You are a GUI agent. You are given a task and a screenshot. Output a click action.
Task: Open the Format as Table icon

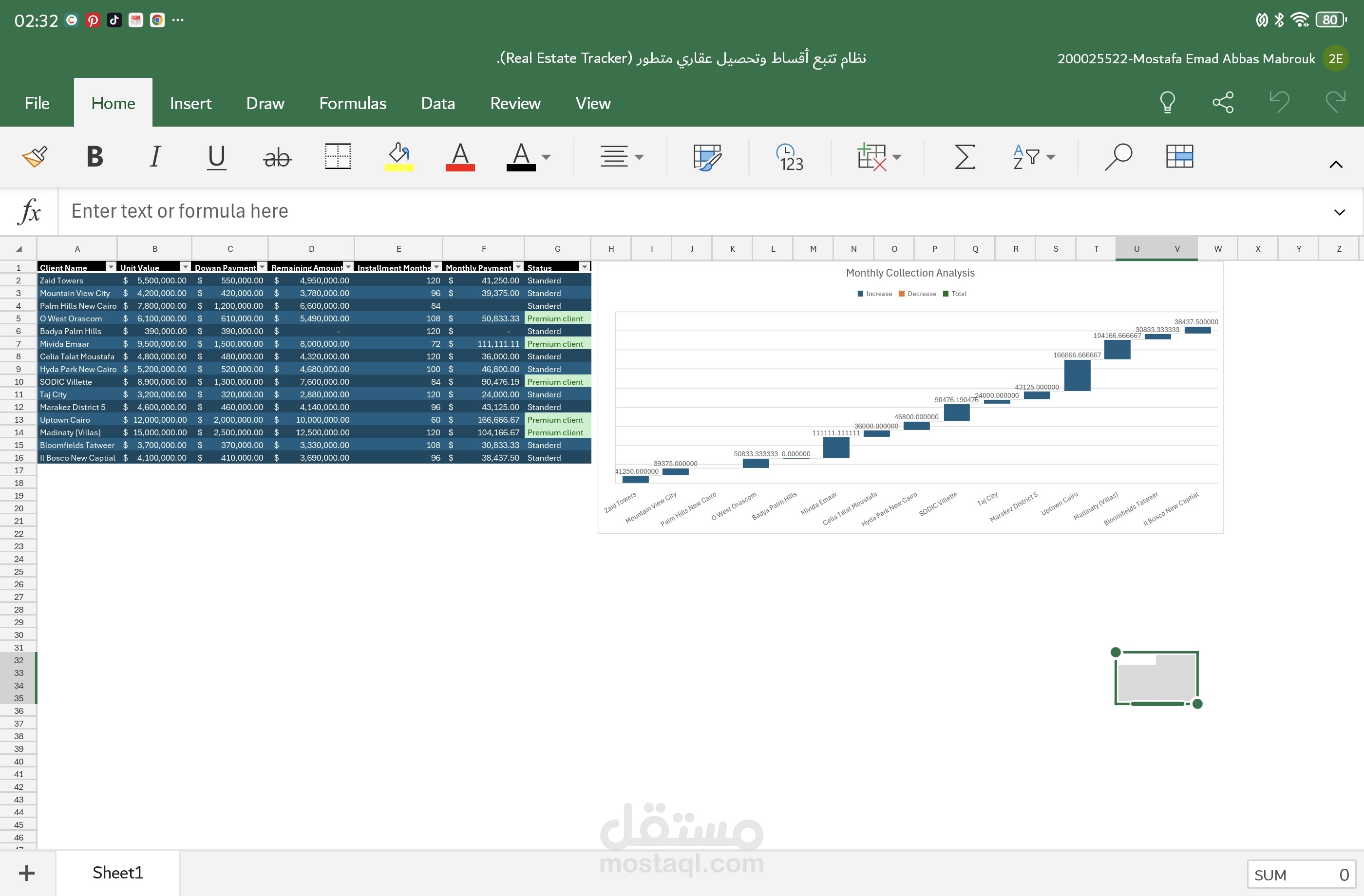pos(1179,156)
